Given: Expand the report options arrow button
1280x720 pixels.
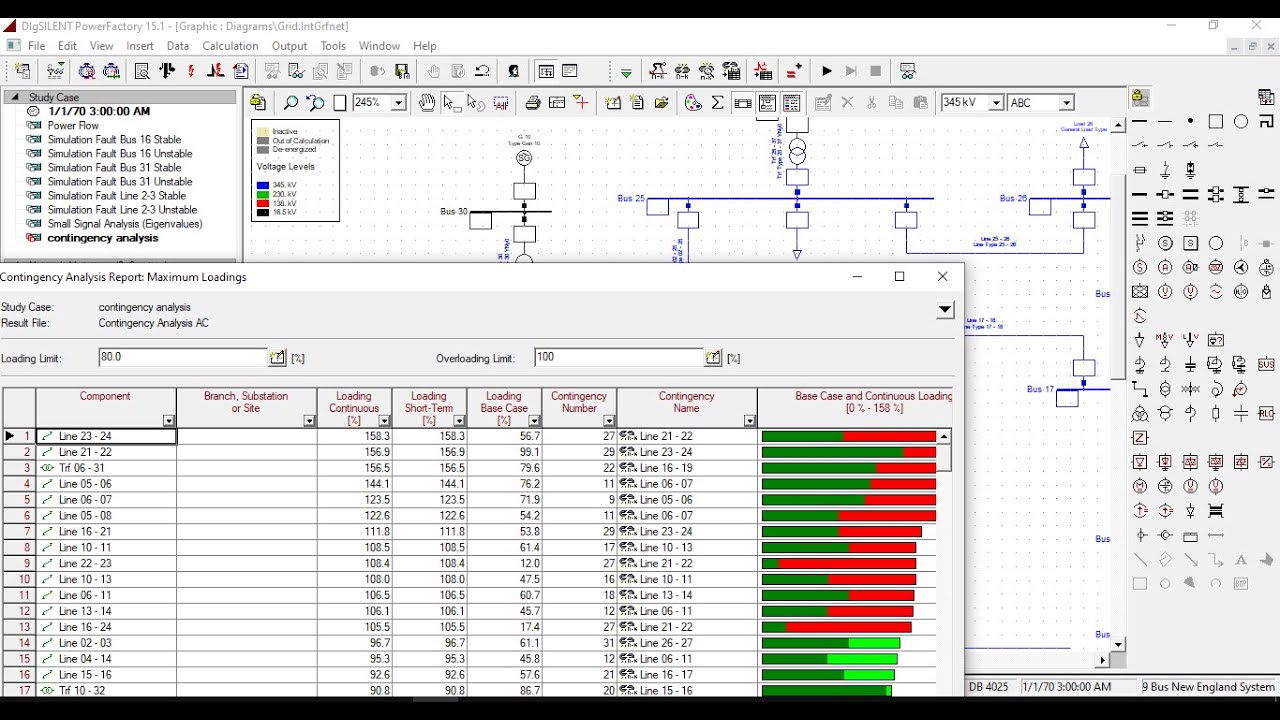Looking at the screenshot, I should [x=945, y=310].
